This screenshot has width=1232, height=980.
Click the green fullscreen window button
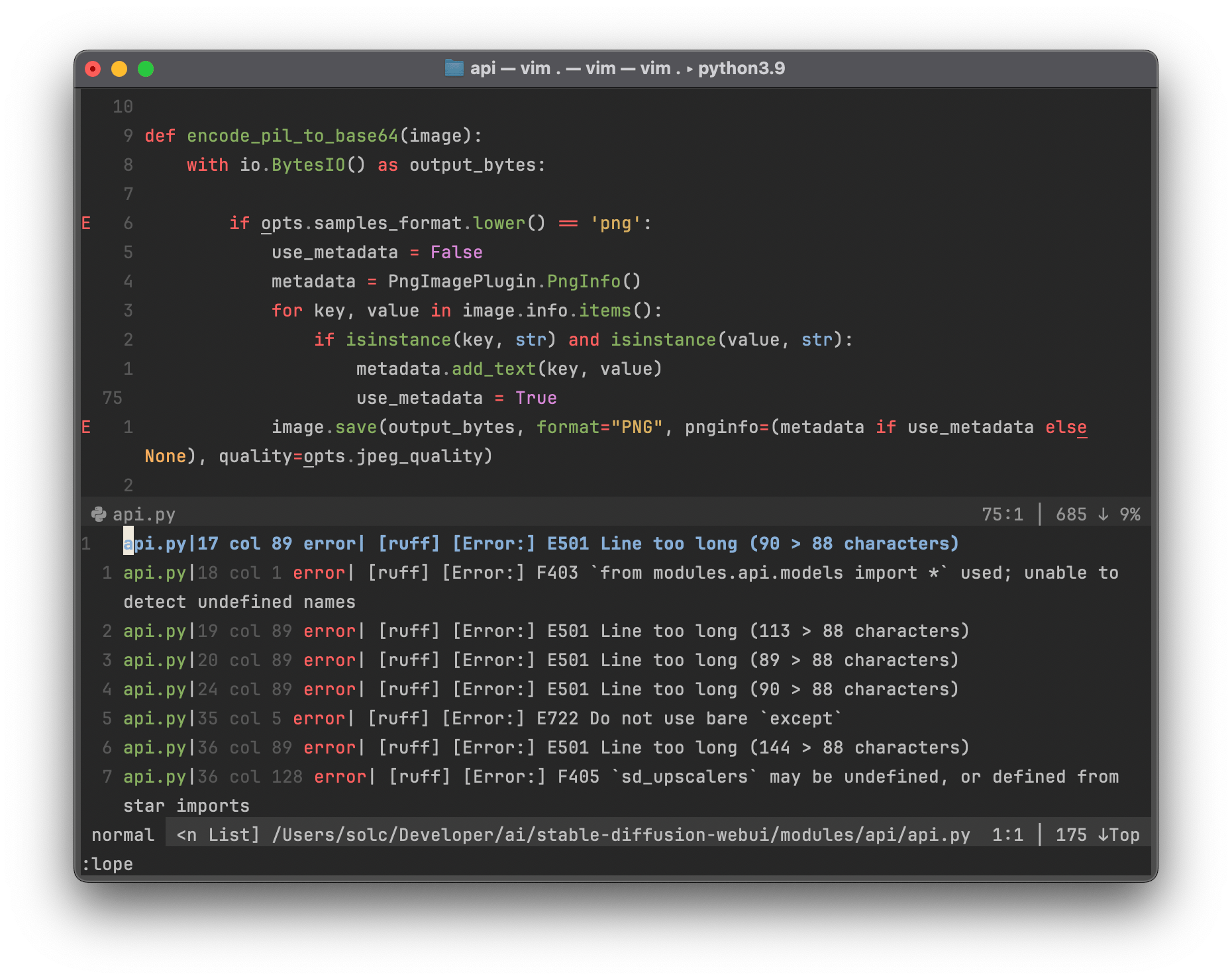(x=146, y=69)
